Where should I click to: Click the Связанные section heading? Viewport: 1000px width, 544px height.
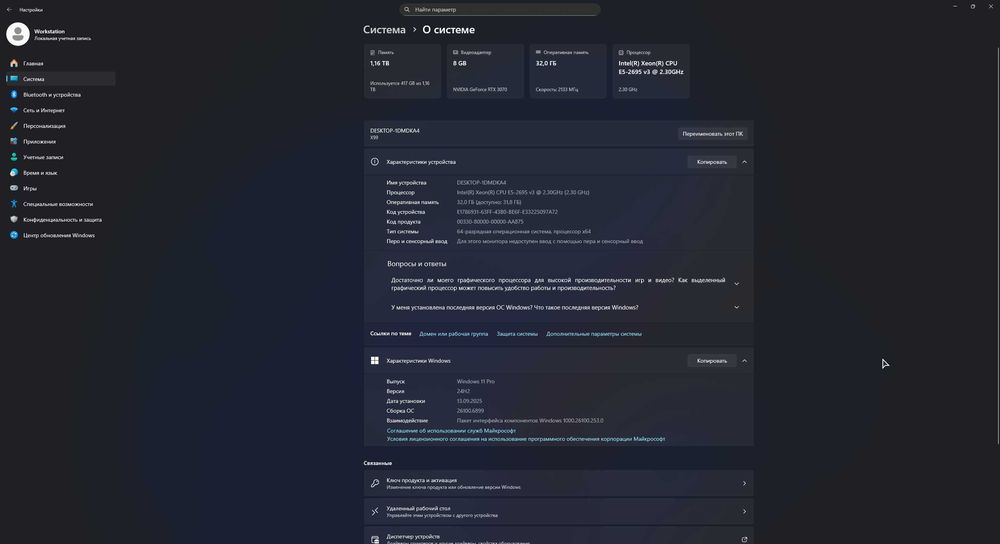(378, 463)
